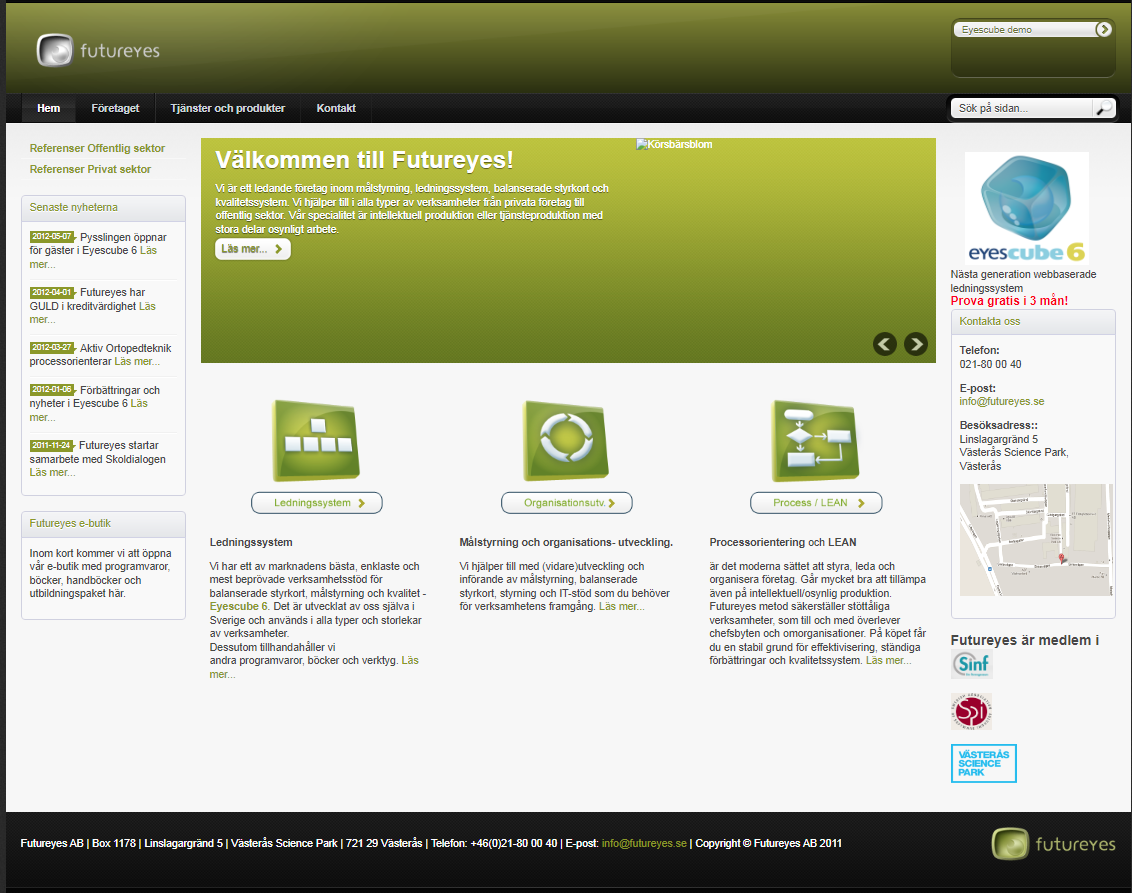Click the Ledningssystem green chart icon
The height and width of the screenshot is (893, 1132).
click(316, 440)
